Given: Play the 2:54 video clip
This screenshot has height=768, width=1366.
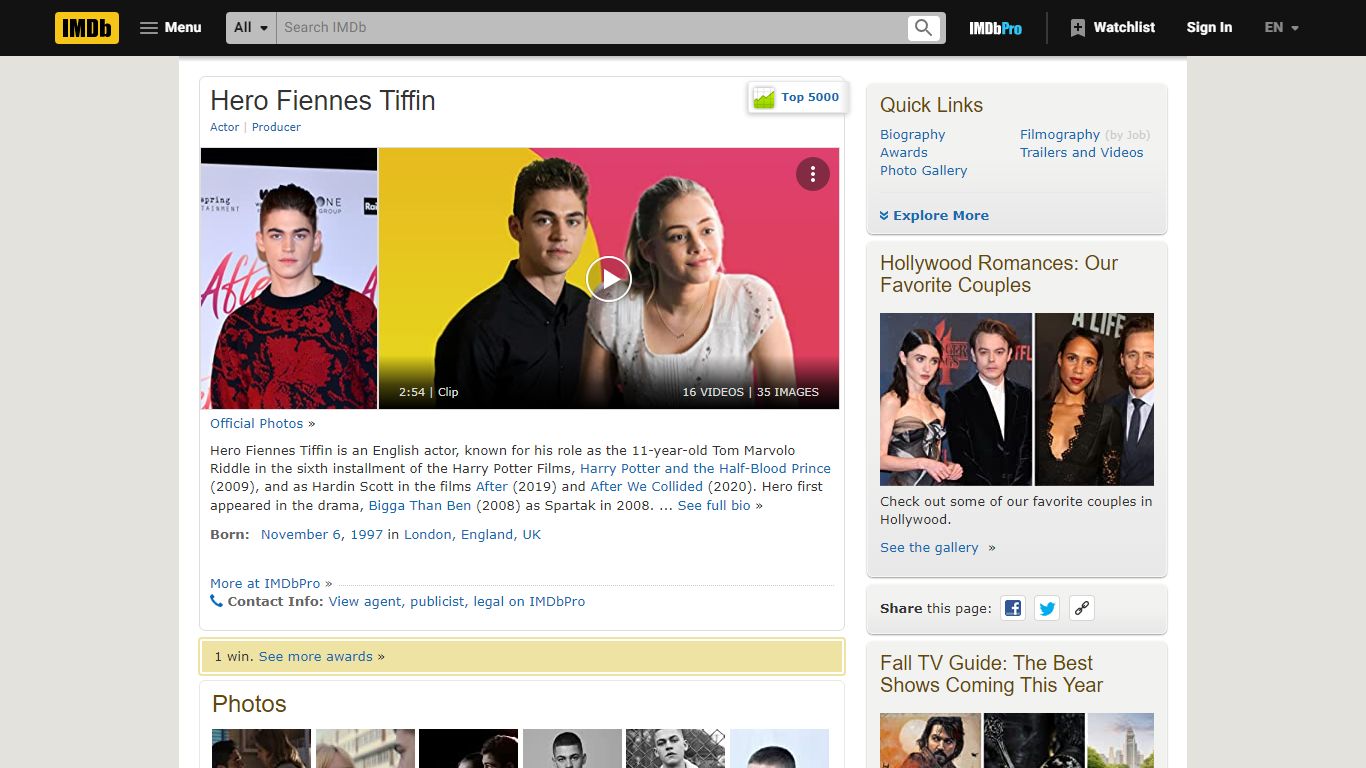Looking at the screenshot, I should 609,278.
